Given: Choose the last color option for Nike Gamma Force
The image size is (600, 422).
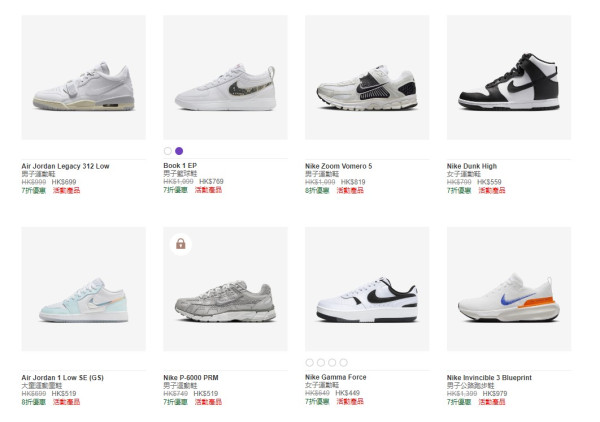Looking at the screenshot, I should tap(343, 362).
